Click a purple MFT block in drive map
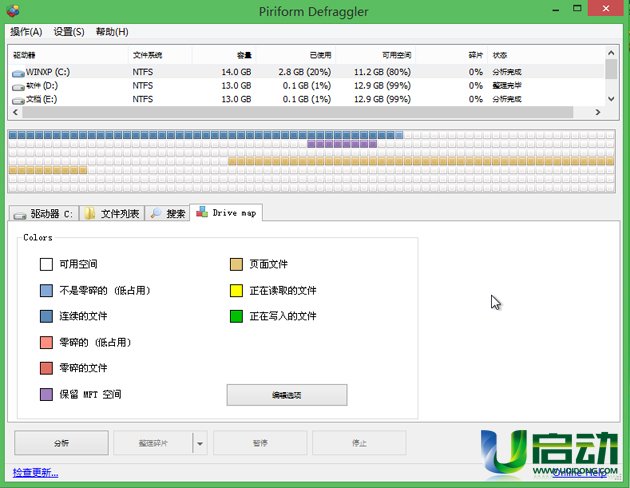630x488 pixels. pos(342,144)
